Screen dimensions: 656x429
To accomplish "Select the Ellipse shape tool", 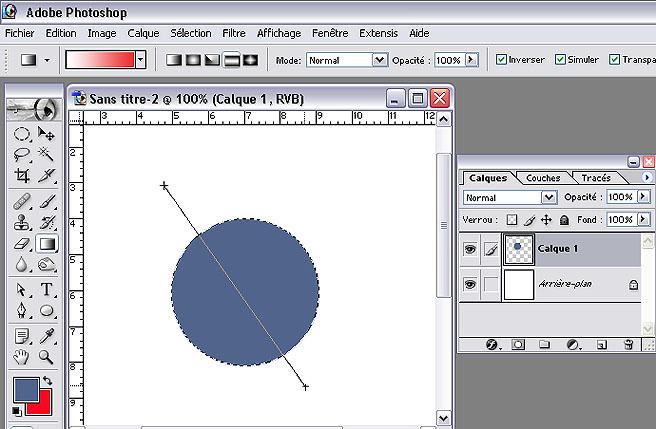I will tap(46, 311).
